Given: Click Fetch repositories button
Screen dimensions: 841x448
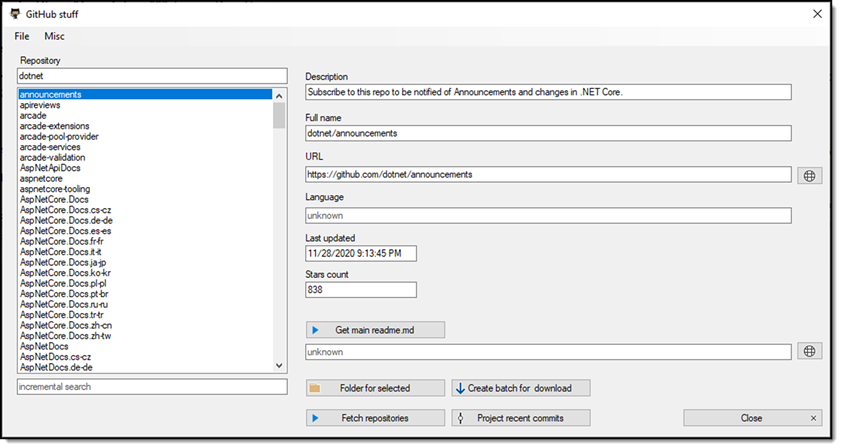Looking at the screenshot, I should (375, 418).
